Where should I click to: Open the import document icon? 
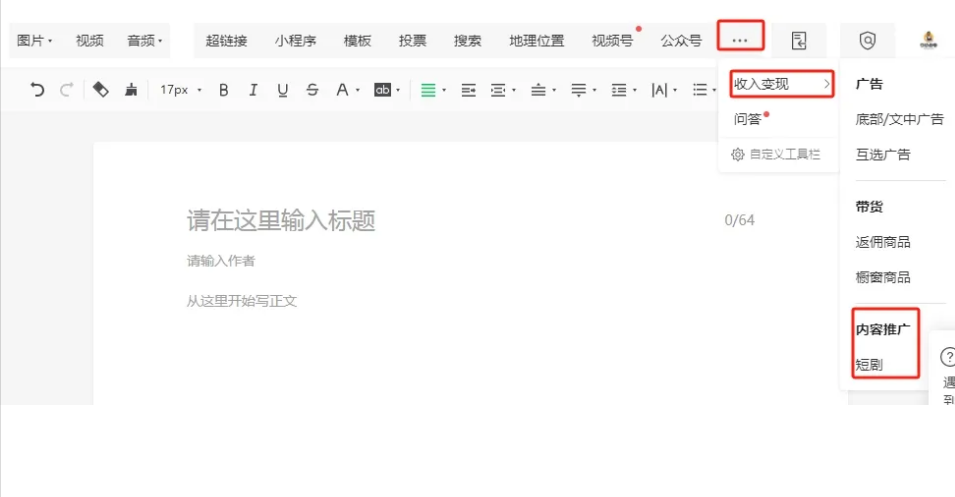(798, 41)
